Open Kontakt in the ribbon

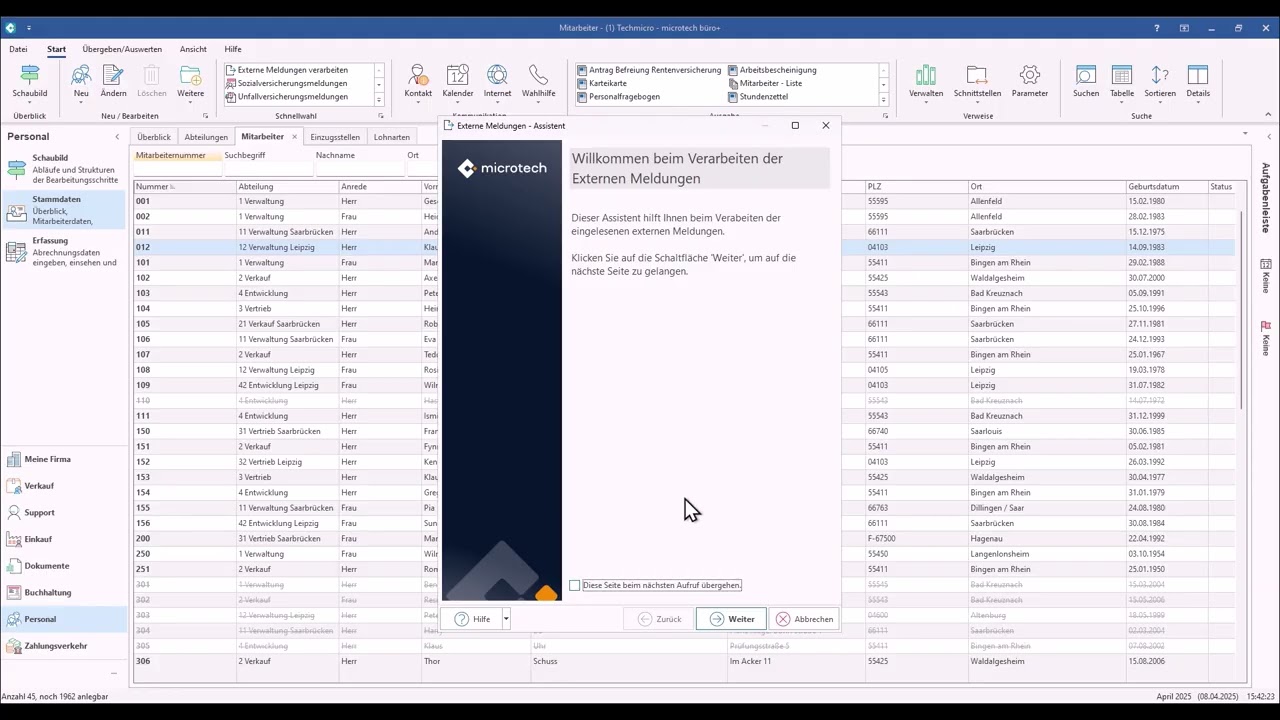pos(418,82)
